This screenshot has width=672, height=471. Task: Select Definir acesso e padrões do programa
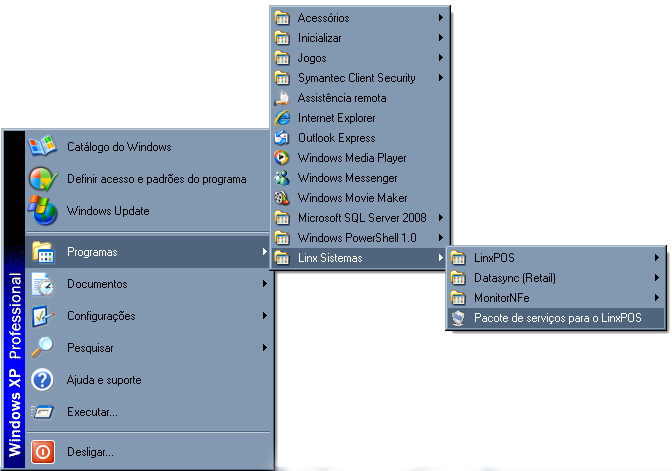(x=157, y=179)
